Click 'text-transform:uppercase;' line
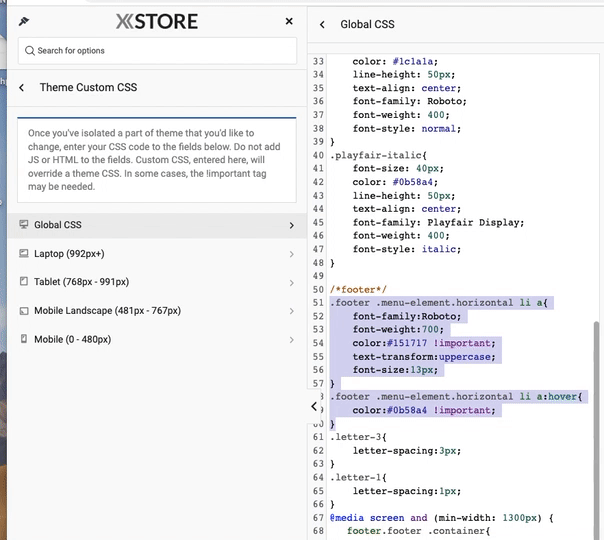The height and width of the screenshot is (540, 604). tap(424, 357)
